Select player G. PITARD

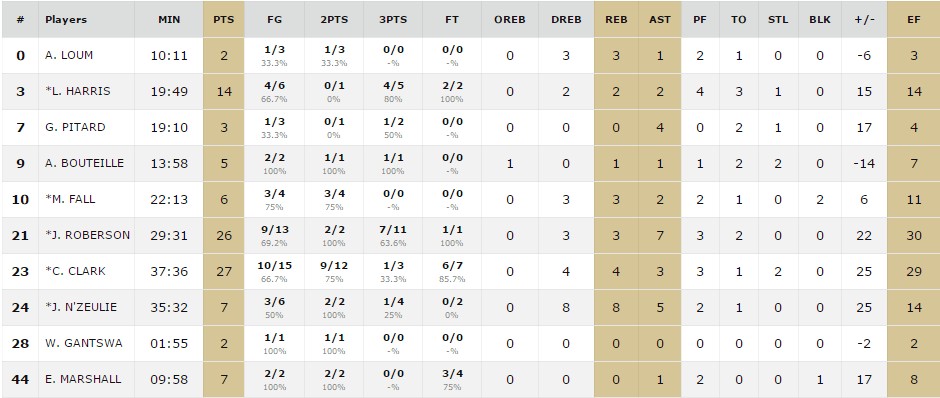(x=75, y=127)
